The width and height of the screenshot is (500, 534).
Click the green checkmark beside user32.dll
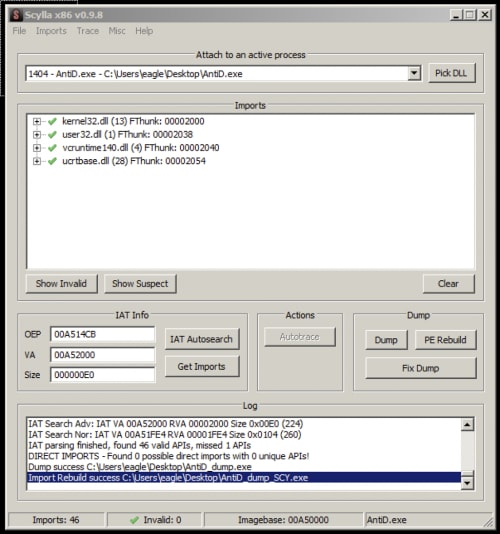click(x=52, y=135)
